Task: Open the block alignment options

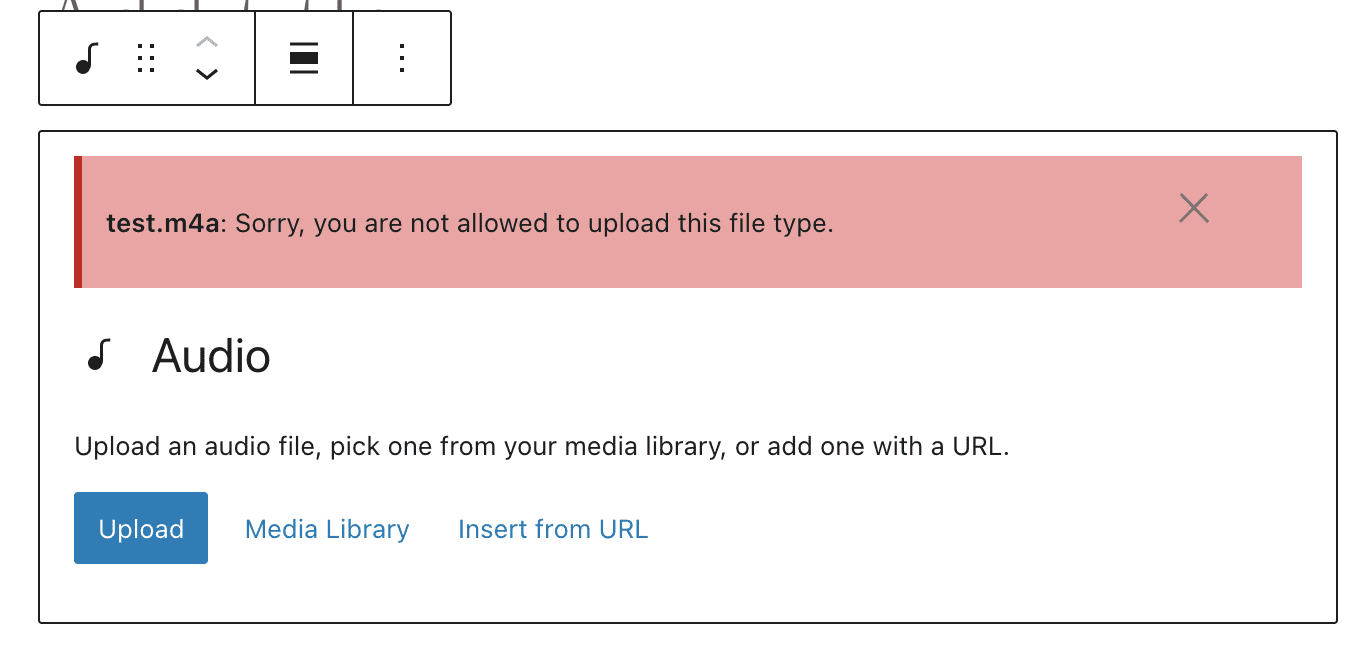Action: pyautogui.click(x=304, y=59)
